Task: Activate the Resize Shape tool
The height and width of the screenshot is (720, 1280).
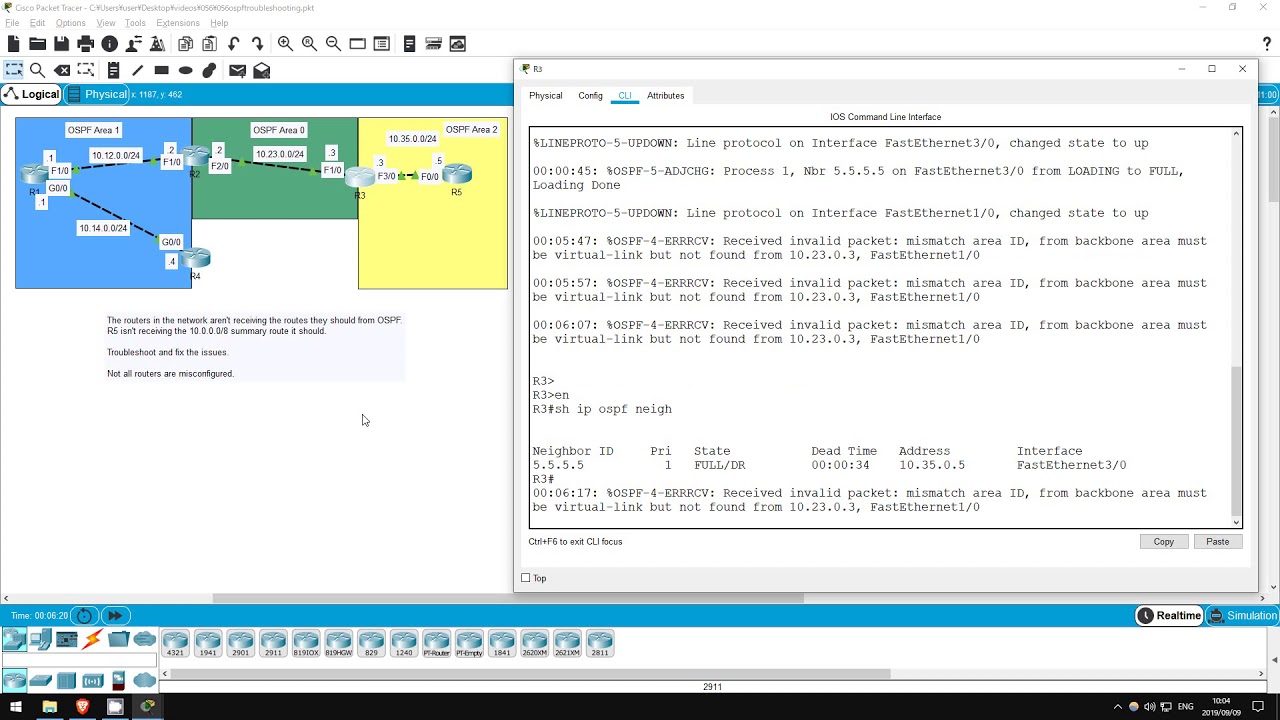Action: click(x=86, y=70)
